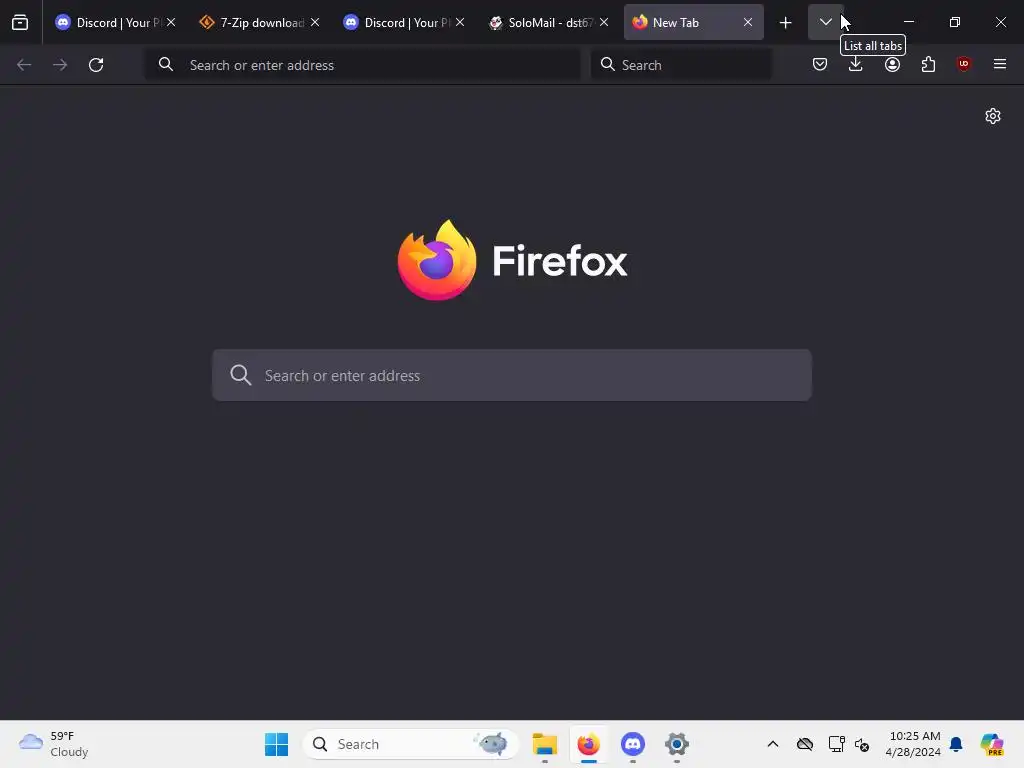Click Firefox icon in taskbar
Viewport: 1024px width, 768px height.
tap(588, 744)
